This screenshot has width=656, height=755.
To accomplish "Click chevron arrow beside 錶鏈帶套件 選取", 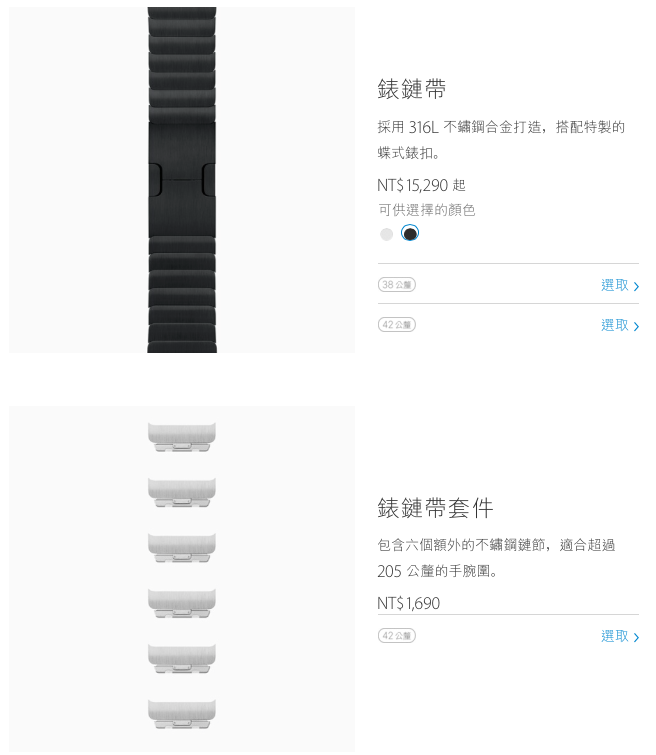I will pos(636,638).
